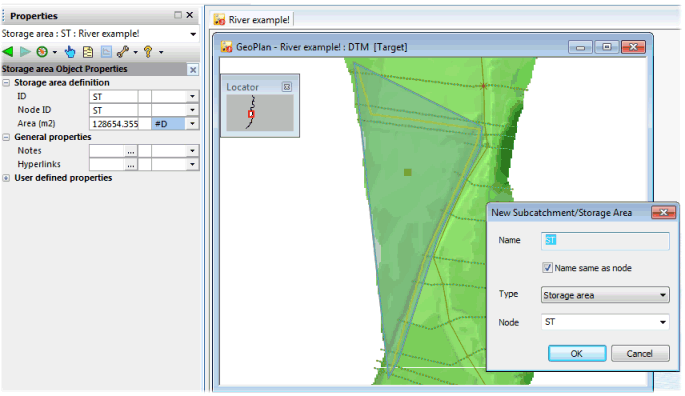Select the blue pointing hand tool

69,52
